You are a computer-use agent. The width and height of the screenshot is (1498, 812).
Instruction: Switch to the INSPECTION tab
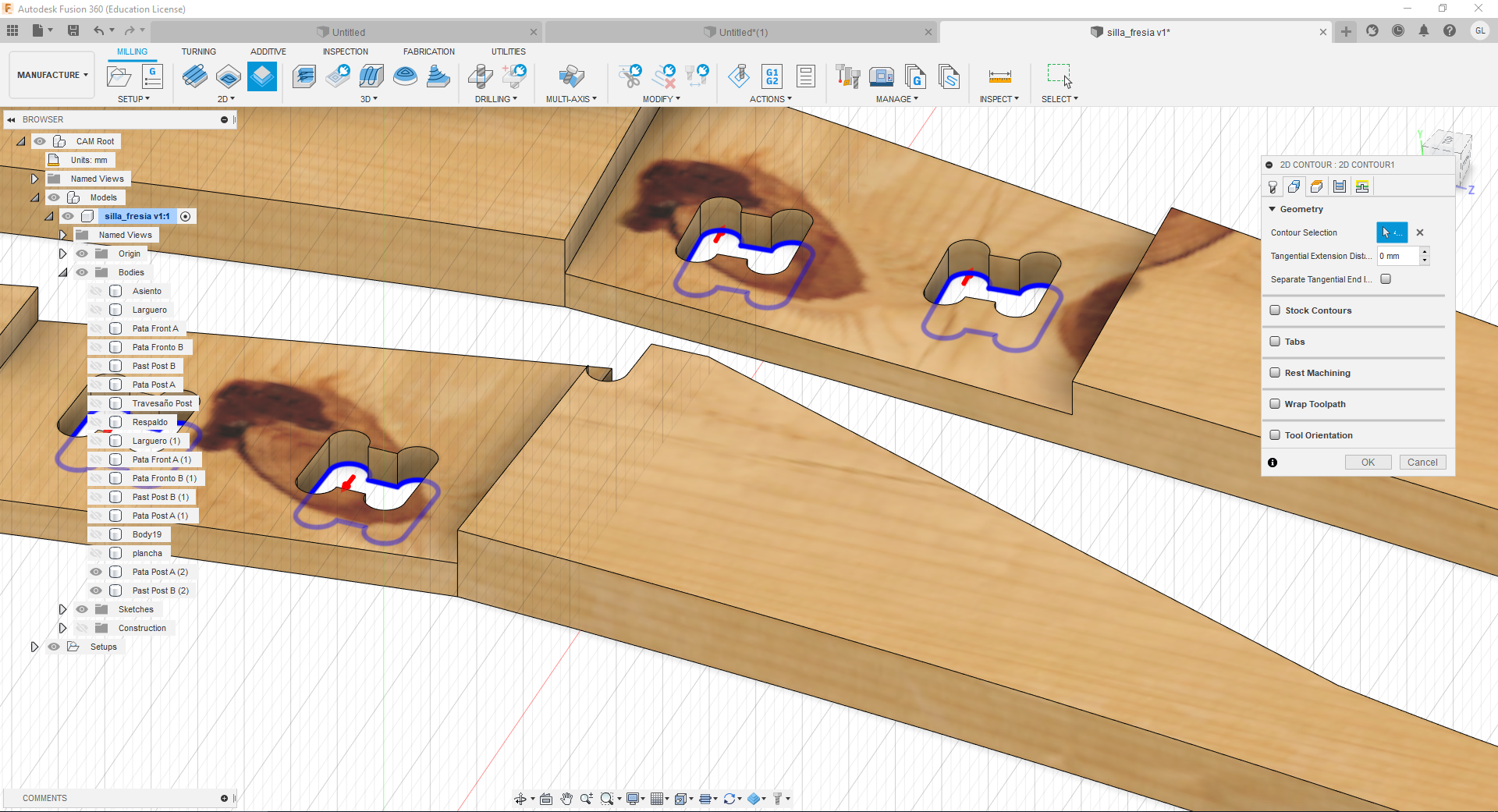(x=346, y=51)
